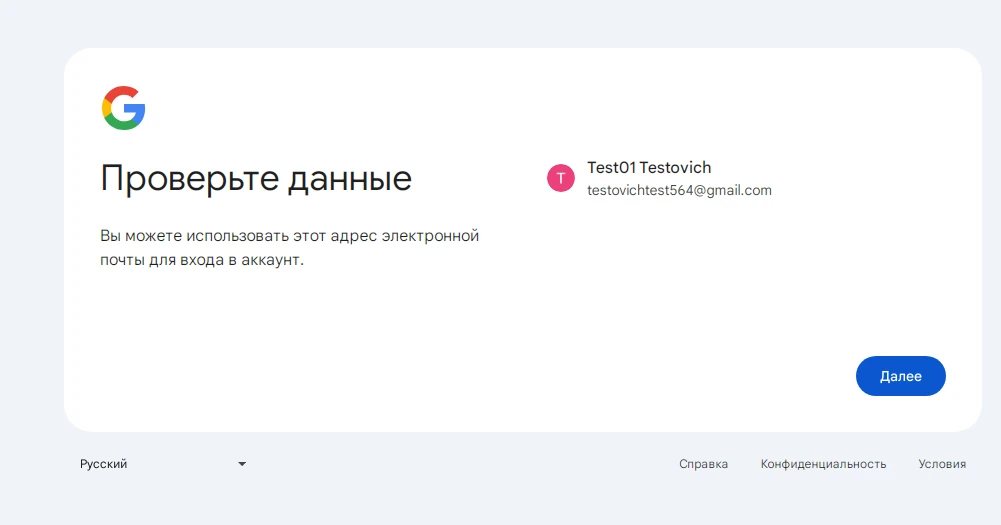
Task: Open the Конфиденциальность link
Action: (823, 464)
